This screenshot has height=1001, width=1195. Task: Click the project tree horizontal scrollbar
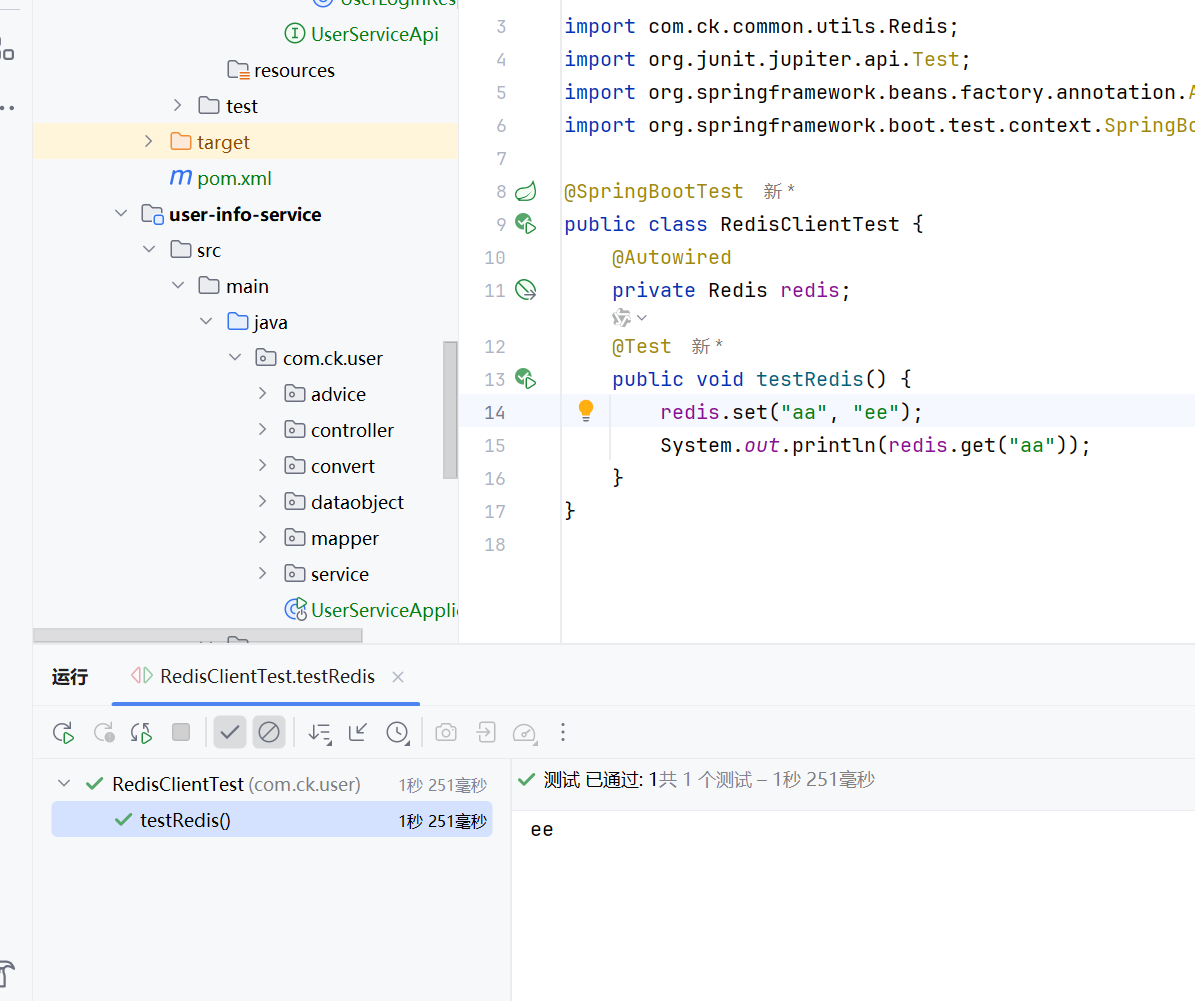pos(198,636)
